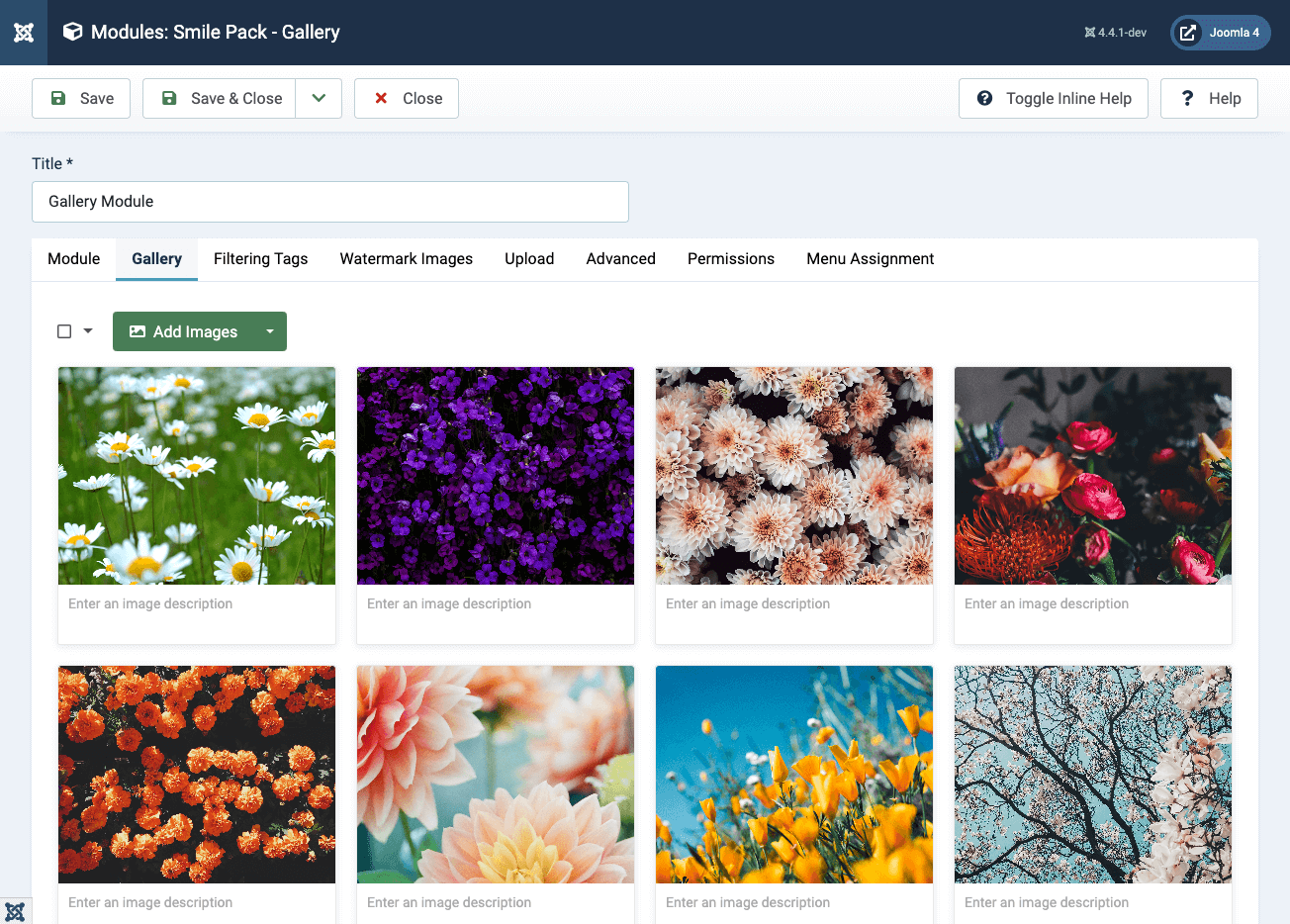Select the red bouquet image

pos(1093,476)
